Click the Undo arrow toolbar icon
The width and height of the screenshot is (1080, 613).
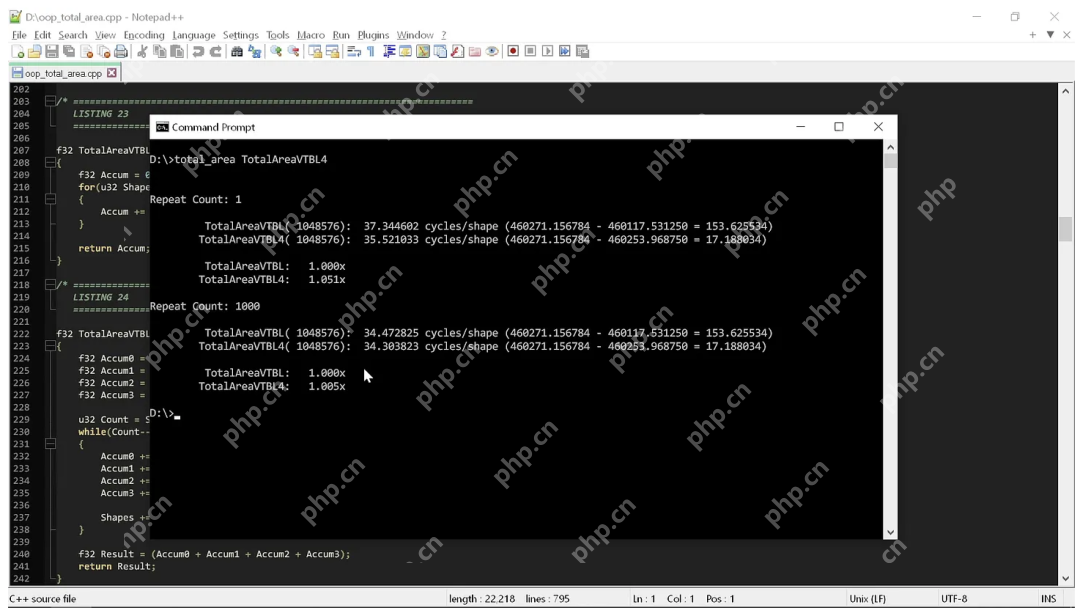point(198,52)
